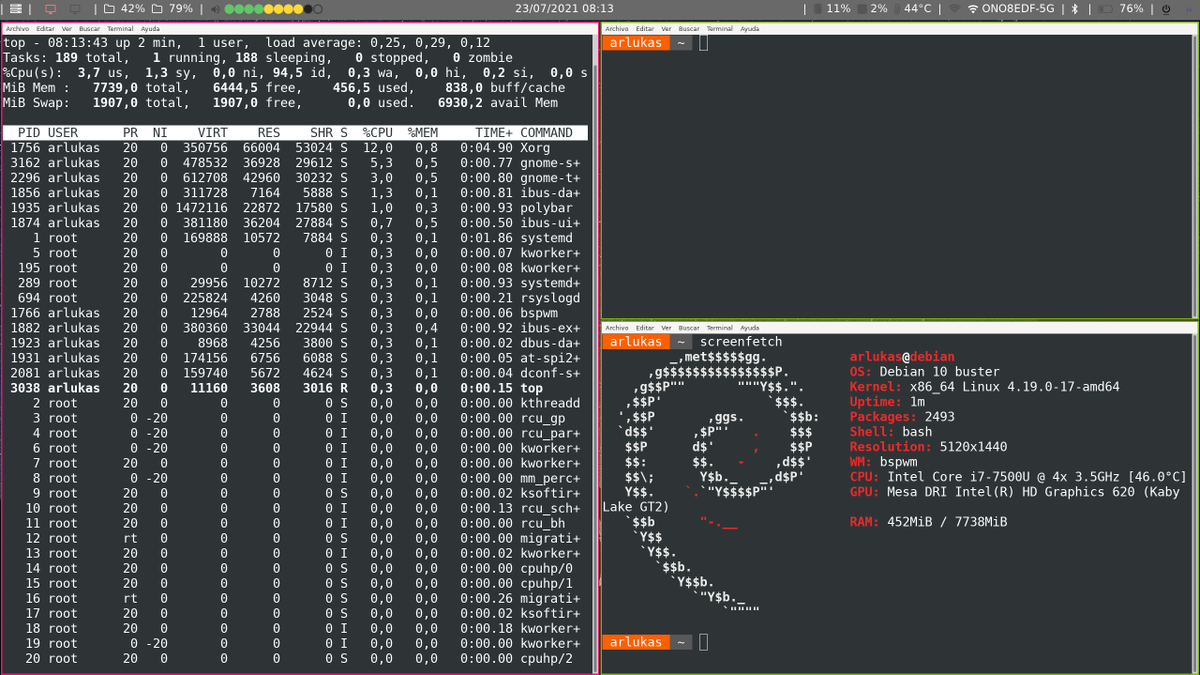Click the volume level dots bar

(x=274, y=9)
